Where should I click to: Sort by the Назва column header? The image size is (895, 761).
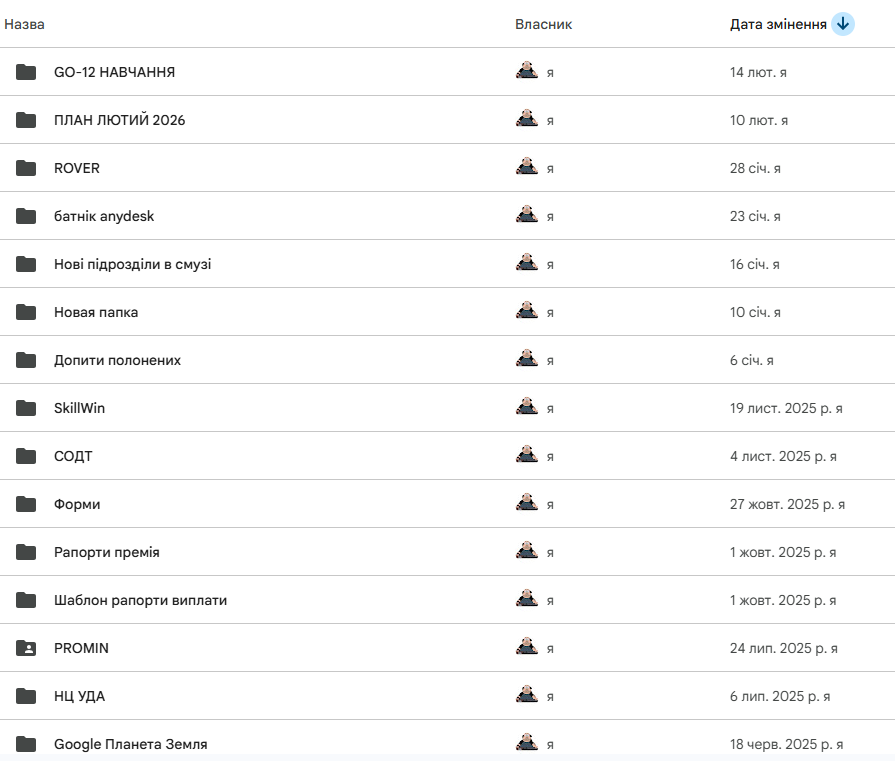point(25,24)
